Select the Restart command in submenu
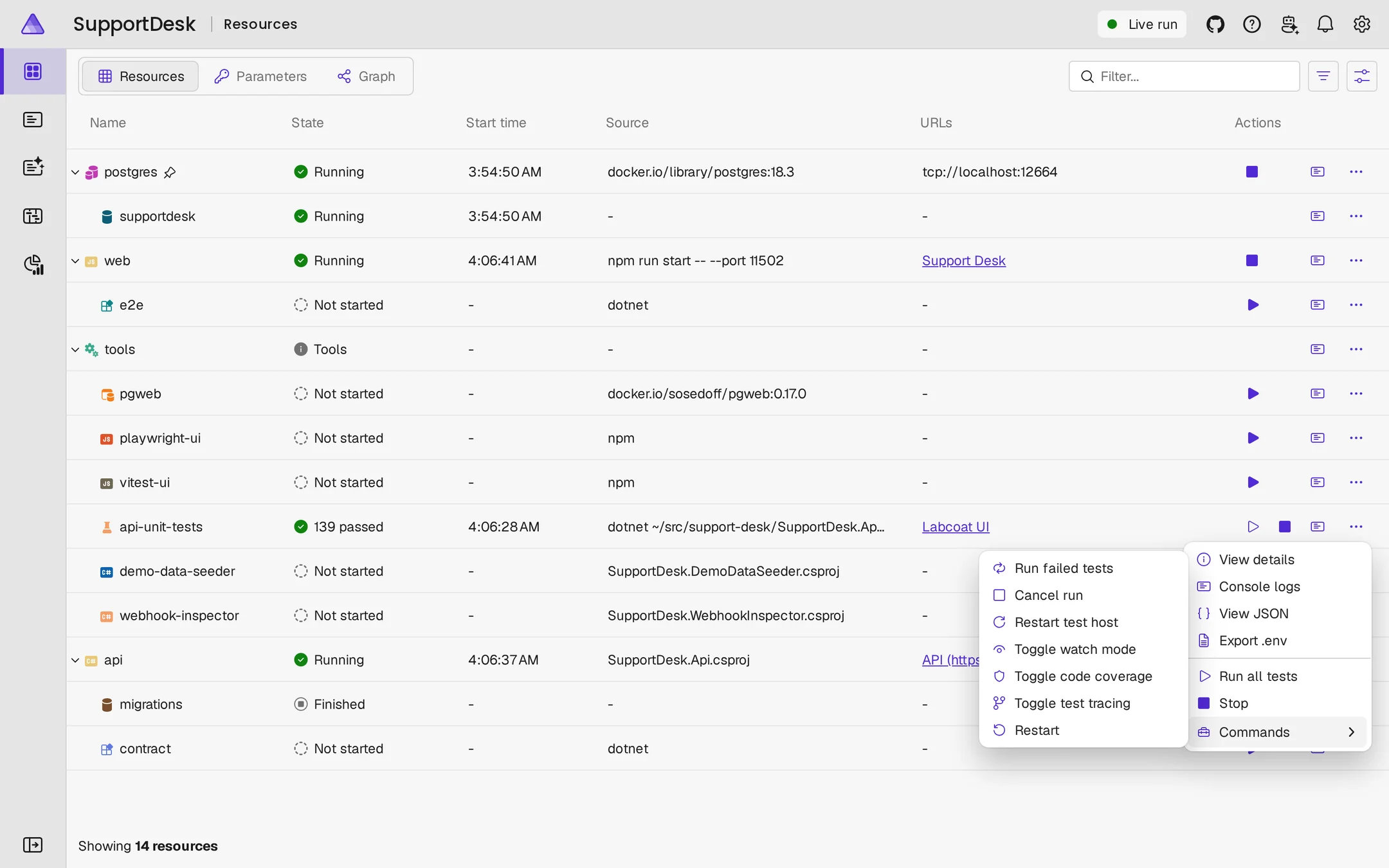This screenshot has width=1389, height=868. (1083, 730)
